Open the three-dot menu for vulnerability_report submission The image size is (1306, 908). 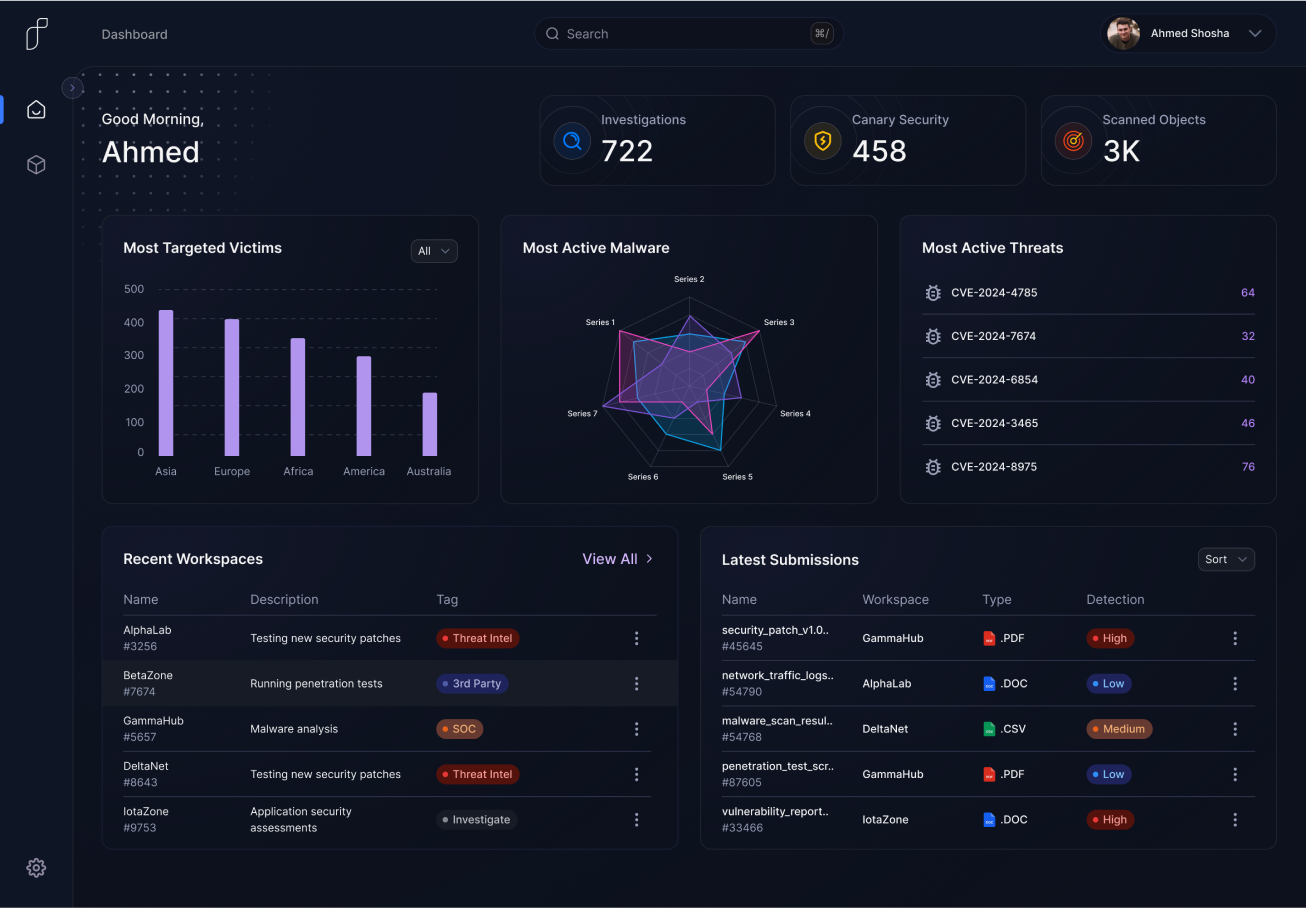point(1235,820)
